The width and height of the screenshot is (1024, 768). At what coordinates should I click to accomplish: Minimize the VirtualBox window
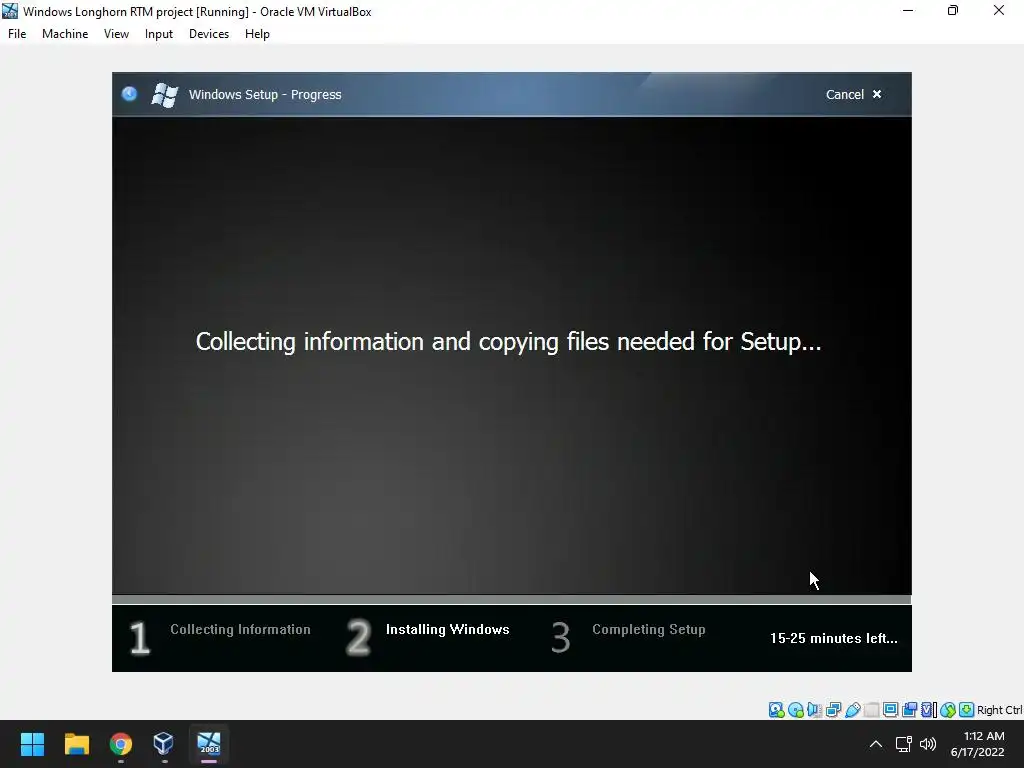click(908, 10)
